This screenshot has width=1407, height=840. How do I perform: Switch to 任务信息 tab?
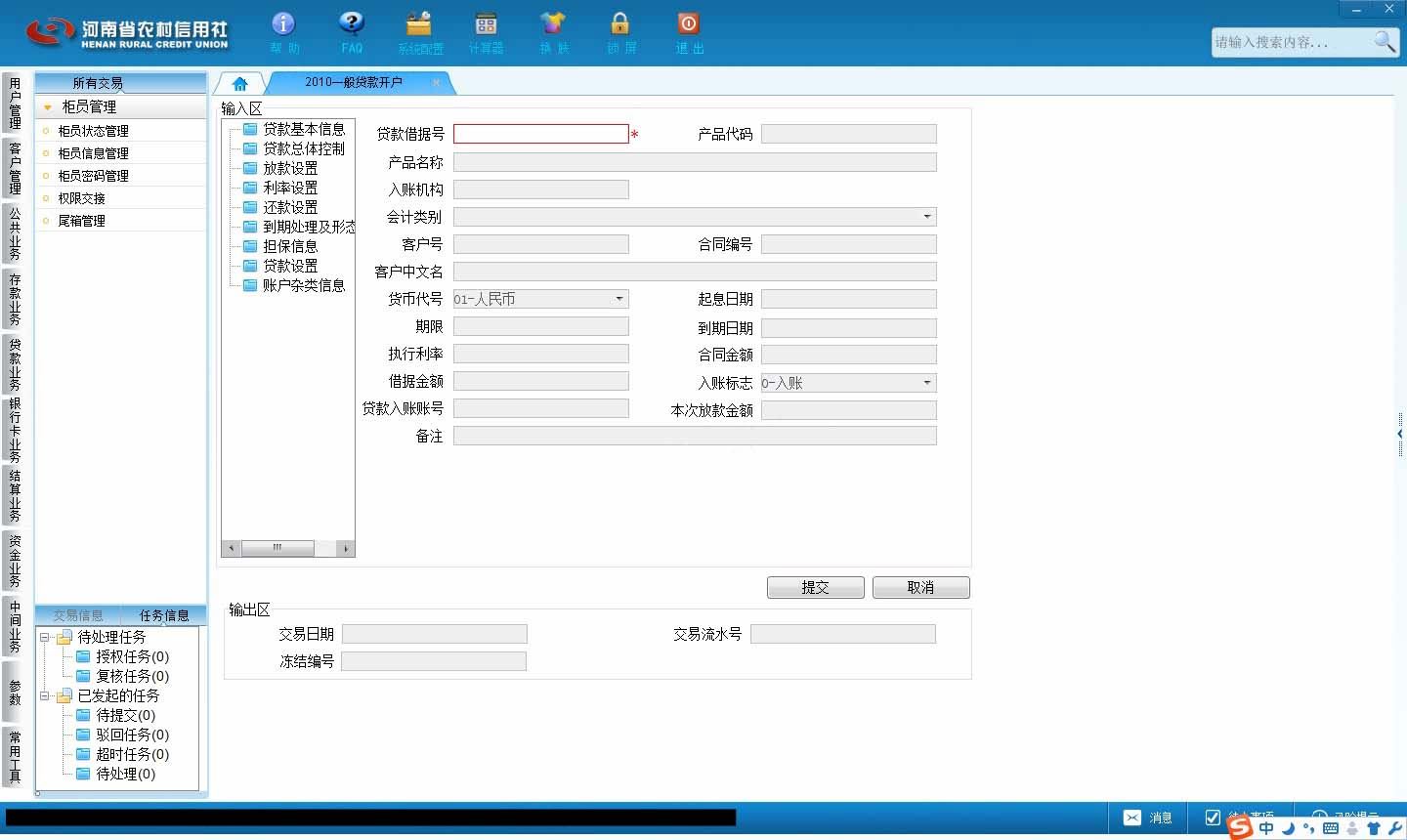[163, 615]
